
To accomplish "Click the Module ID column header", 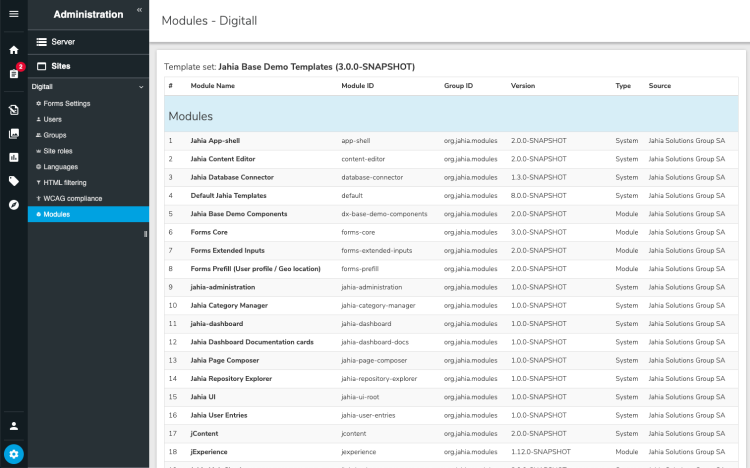I will (x=357, y=86).
